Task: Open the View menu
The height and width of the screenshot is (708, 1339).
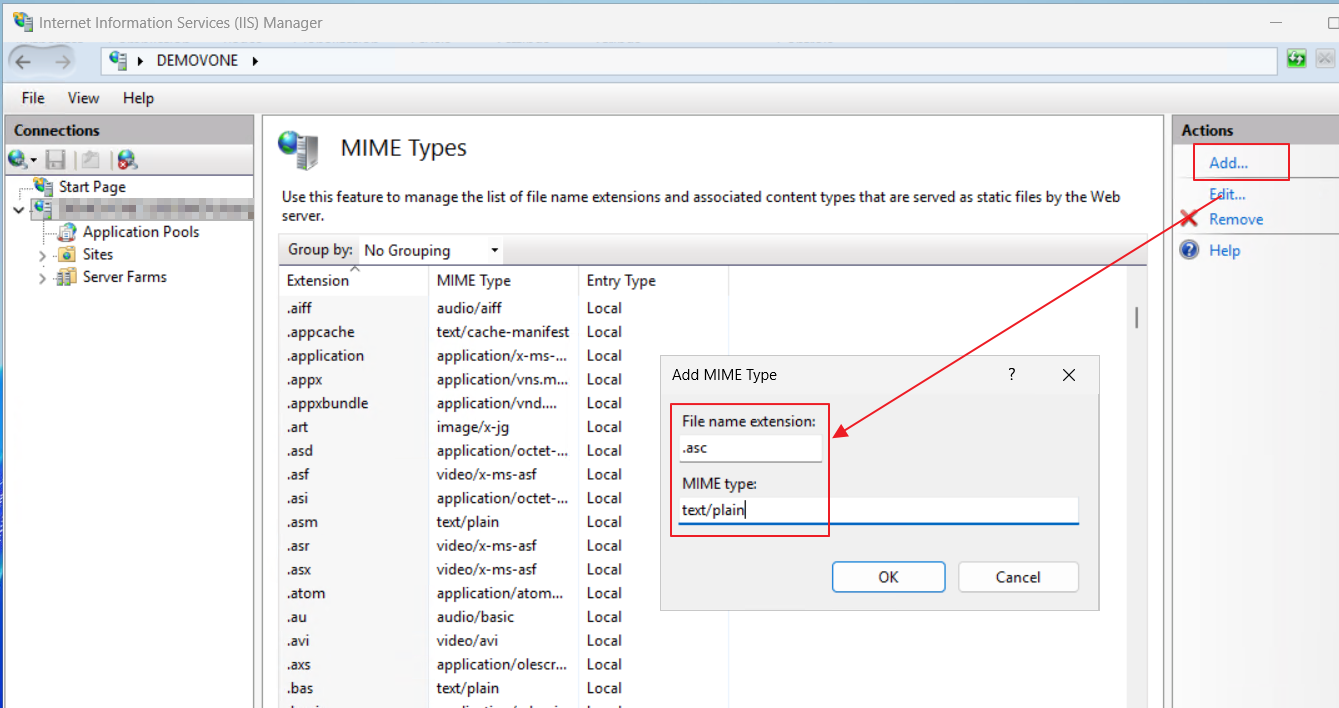Action: coord(84,98)
